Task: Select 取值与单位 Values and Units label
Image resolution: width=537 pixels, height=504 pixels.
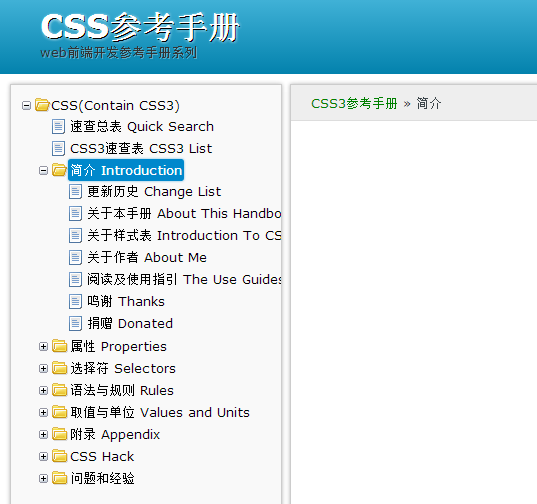Action: [x=160, y=413]
